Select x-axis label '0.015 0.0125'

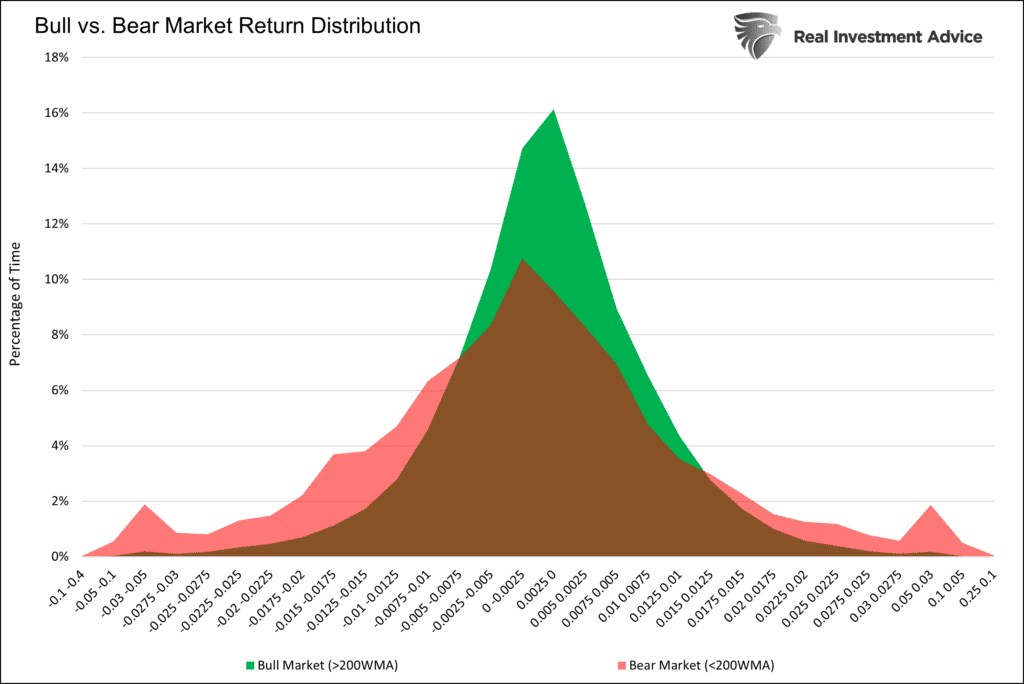[x=686, y=598]
